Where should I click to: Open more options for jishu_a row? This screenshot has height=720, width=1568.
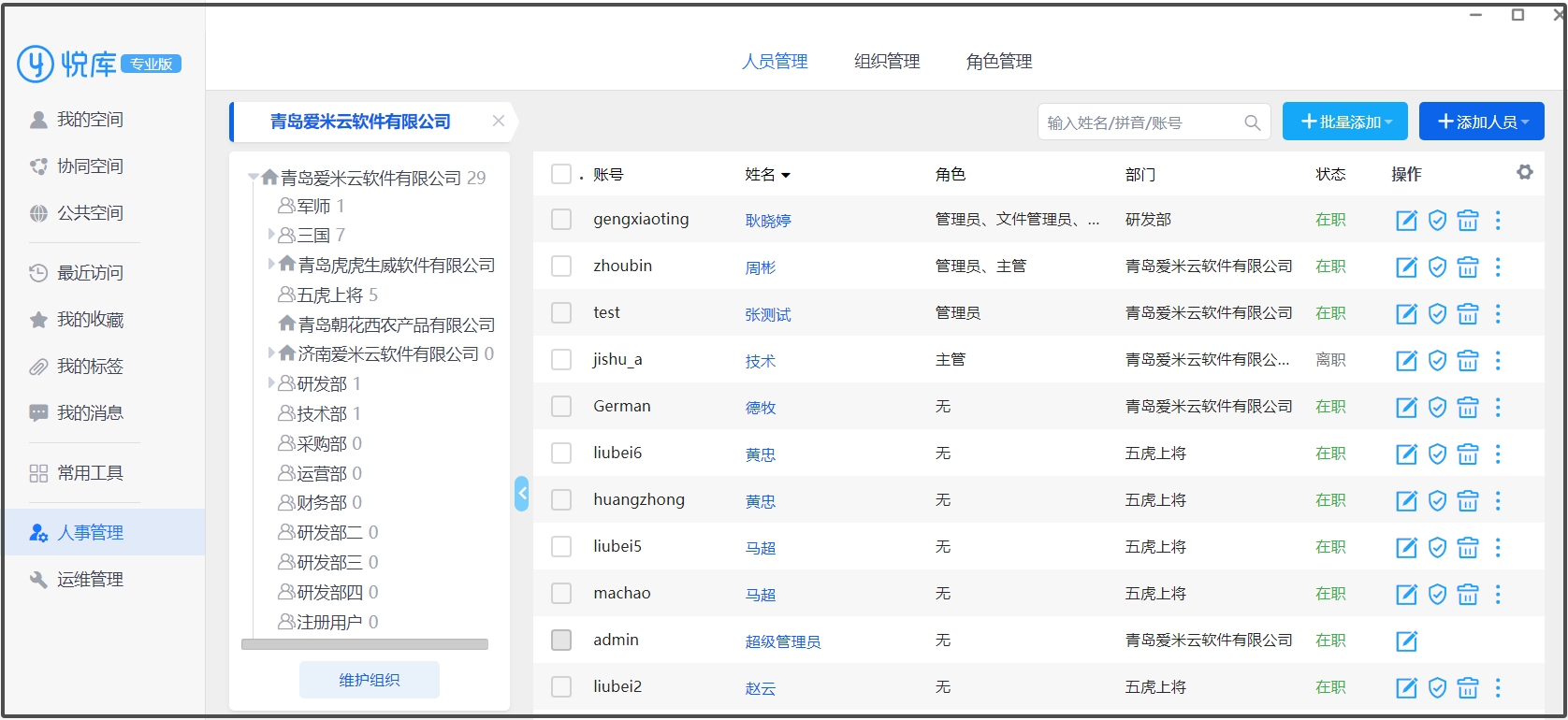1498,361
